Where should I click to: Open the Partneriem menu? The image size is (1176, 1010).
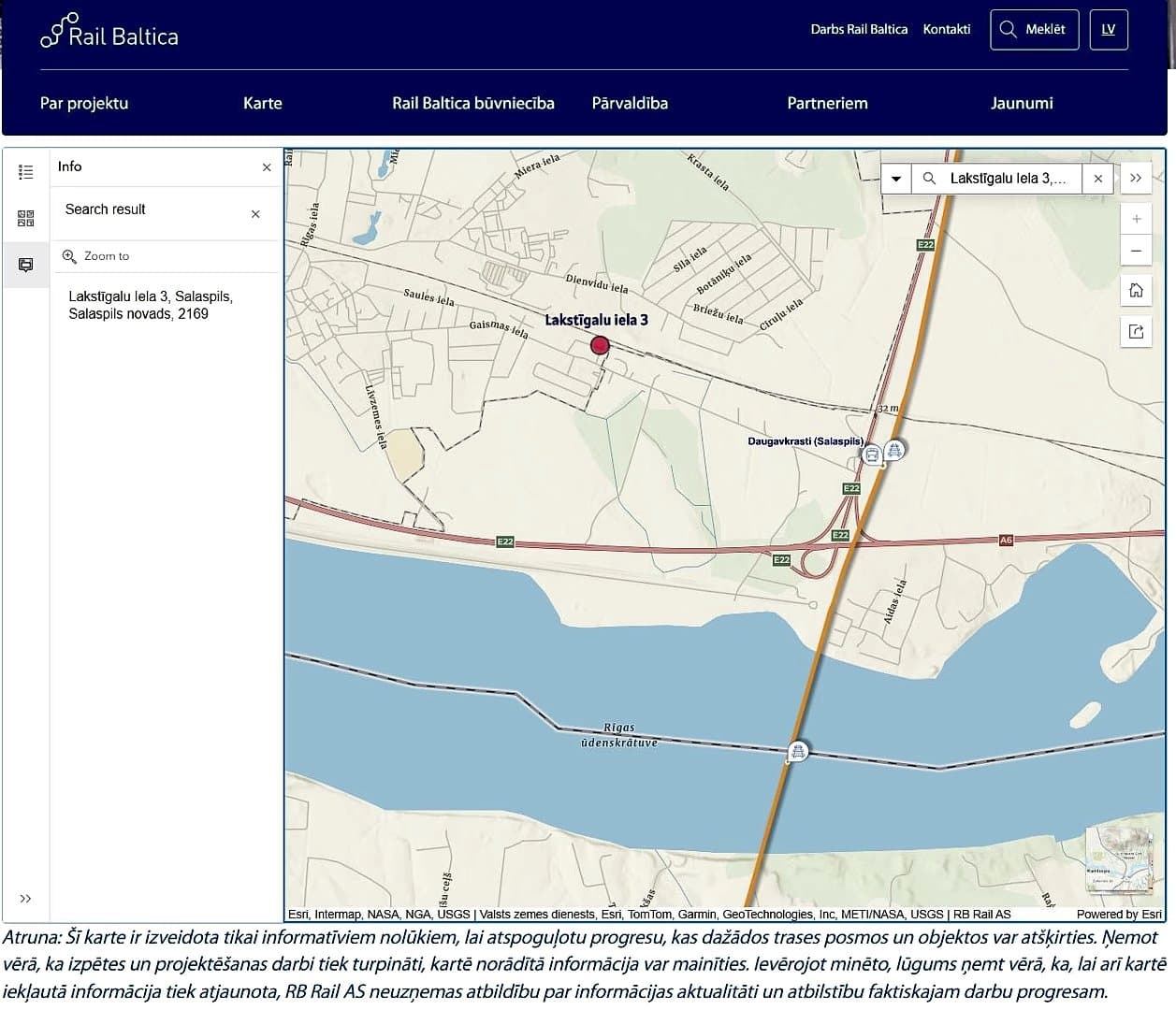point(827,103)
